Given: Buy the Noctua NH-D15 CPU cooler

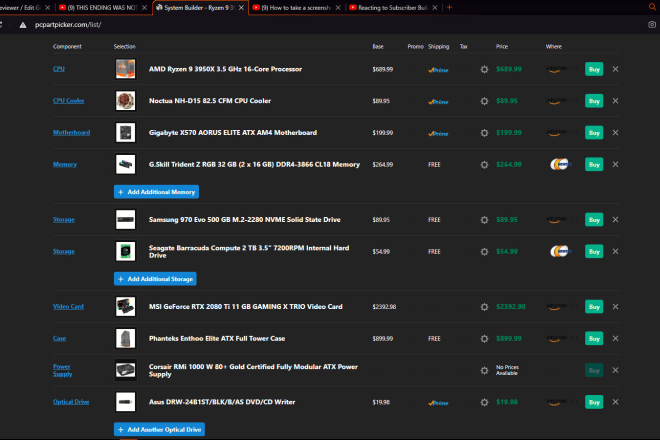Looking at the screenshot, I should tap(594, 101).
